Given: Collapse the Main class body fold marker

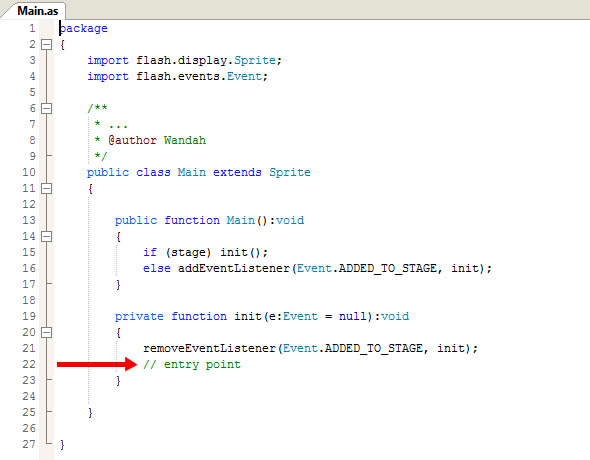Looking at the screenshot, I should pos(46,188).
